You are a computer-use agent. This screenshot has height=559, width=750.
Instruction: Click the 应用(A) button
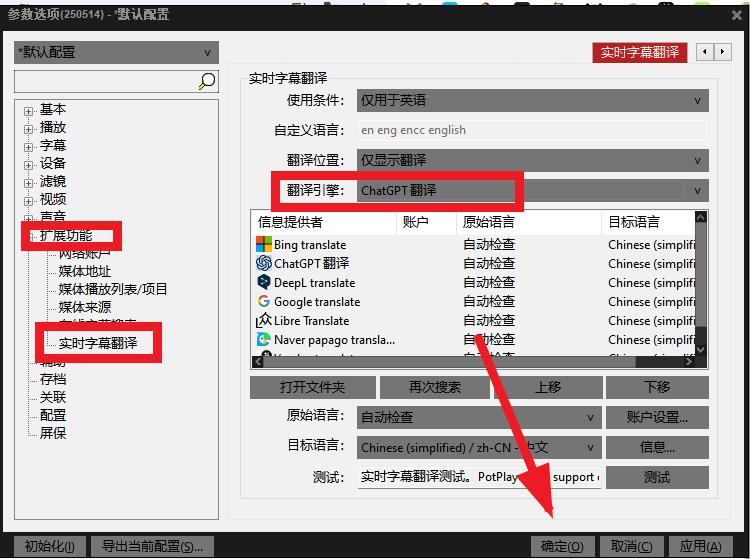pyautogui.click(x=700, y=546)
